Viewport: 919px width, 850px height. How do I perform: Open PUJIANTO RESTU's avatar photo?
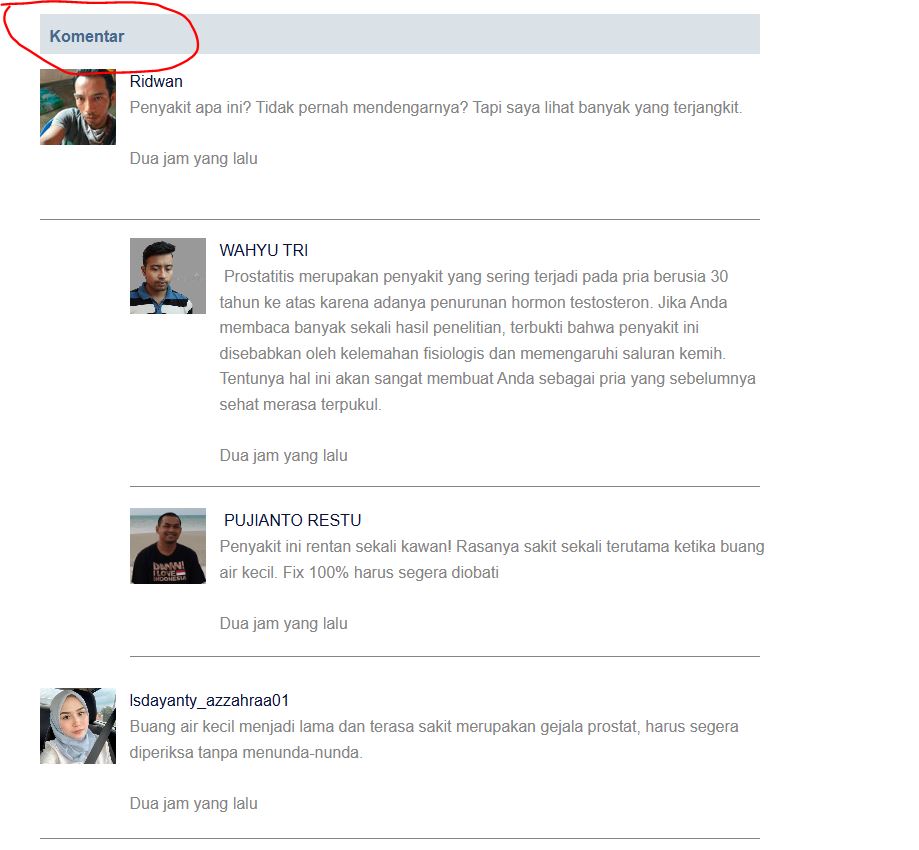click(x=168, y=546)
